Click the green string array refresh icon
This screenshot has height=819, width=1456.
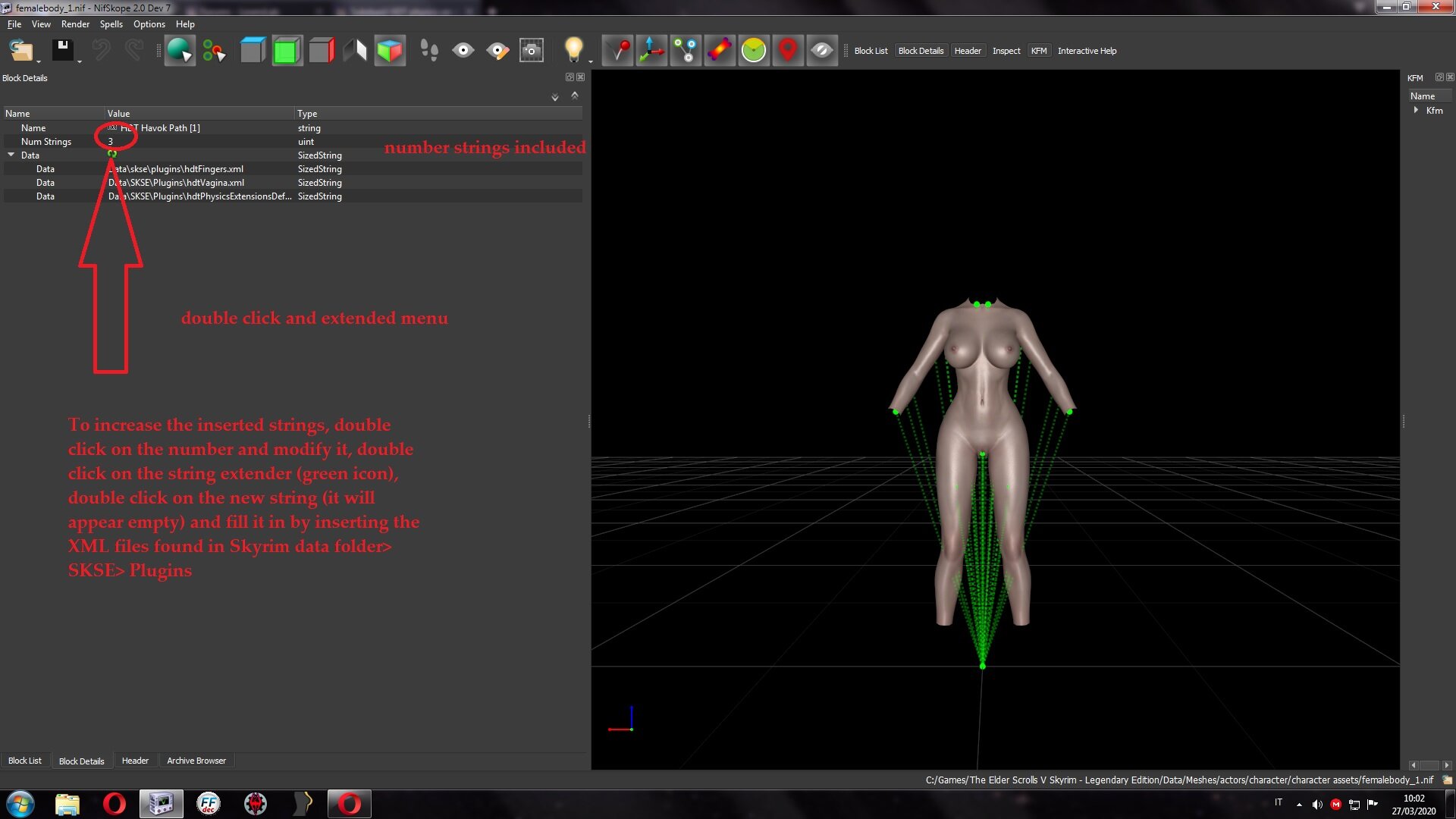point(112,154)
